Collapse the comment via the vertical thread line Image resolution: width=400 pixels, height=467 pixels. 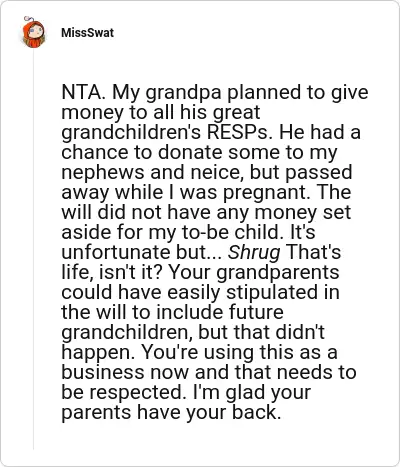(x=33, y=250)
